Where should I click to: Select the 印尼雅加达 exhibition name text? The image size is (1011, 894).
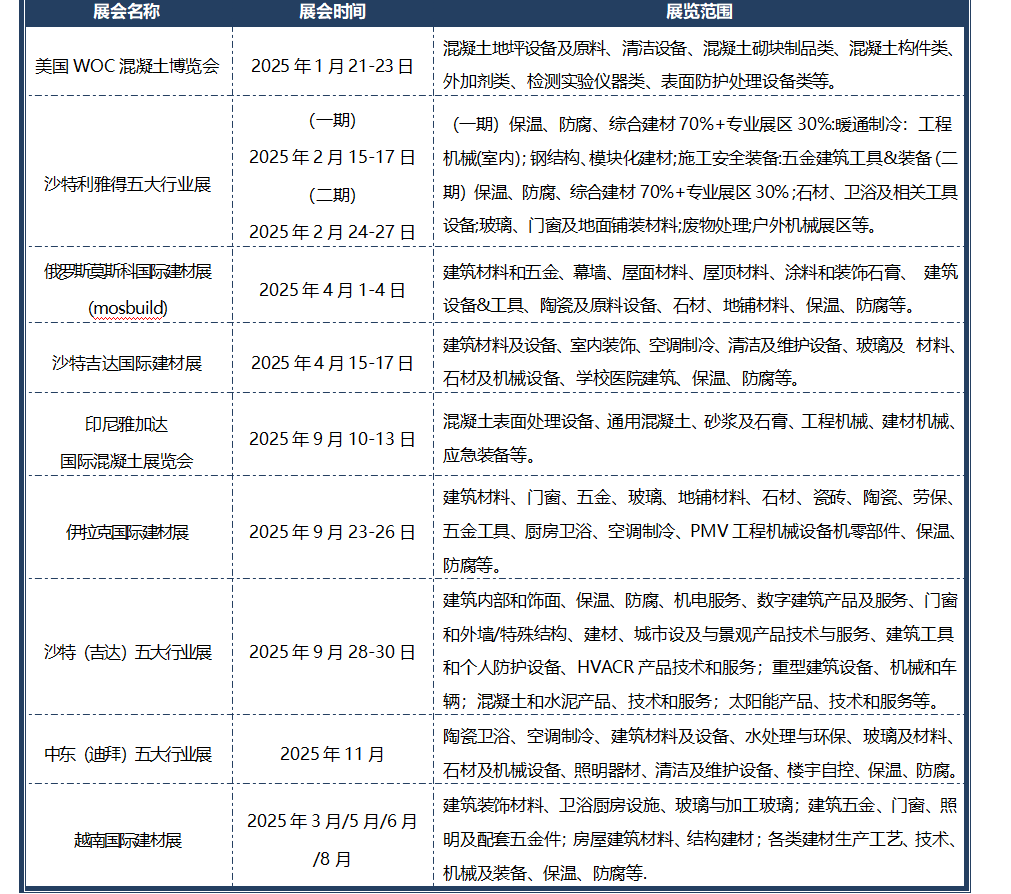tap(127, 424)
